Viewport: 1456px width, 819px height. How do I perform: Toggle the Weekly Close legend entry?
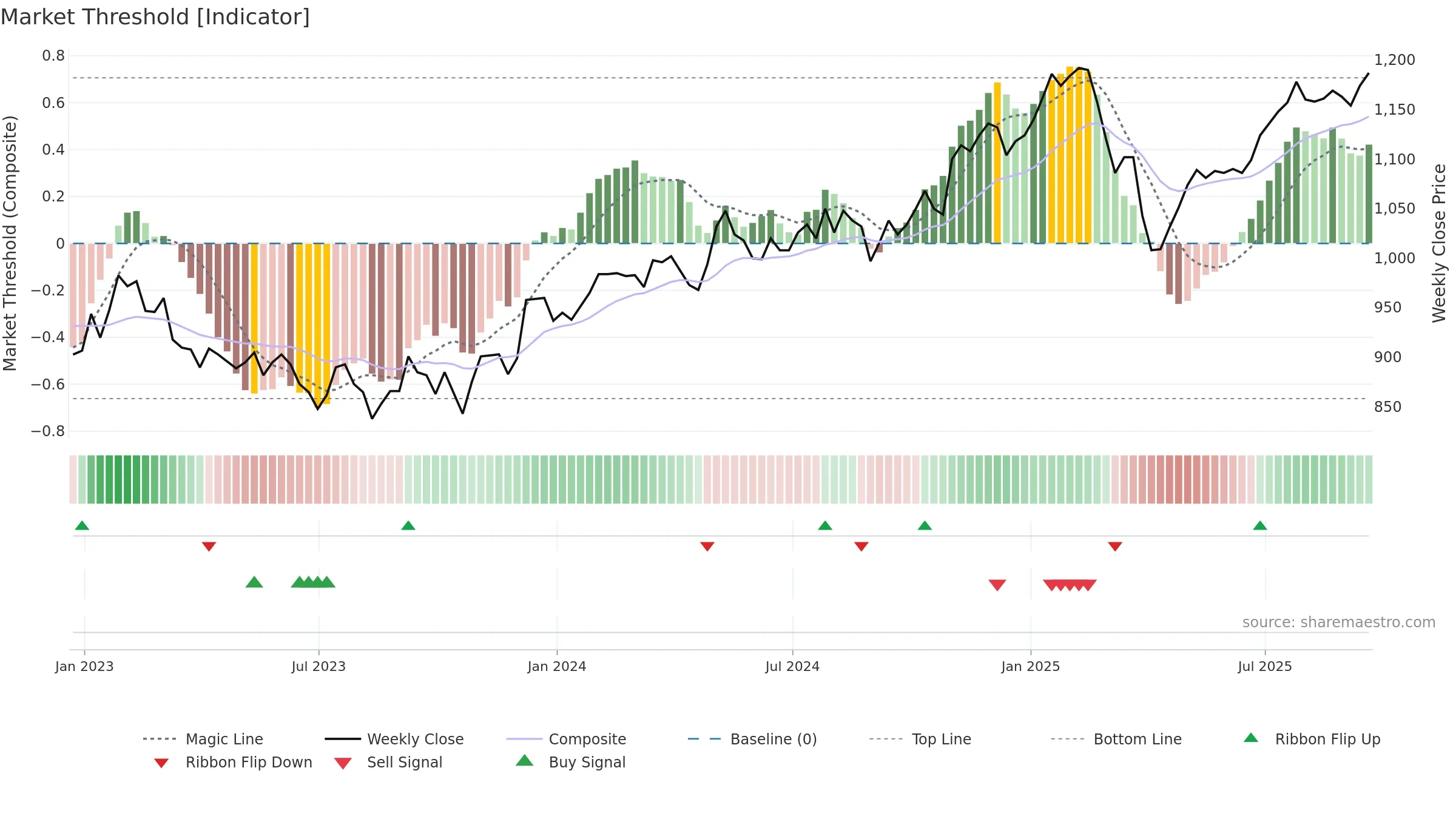(394, 739)
